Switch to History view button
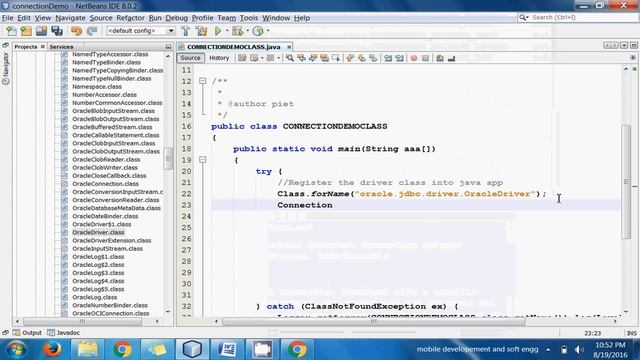 tap(219, 58)
